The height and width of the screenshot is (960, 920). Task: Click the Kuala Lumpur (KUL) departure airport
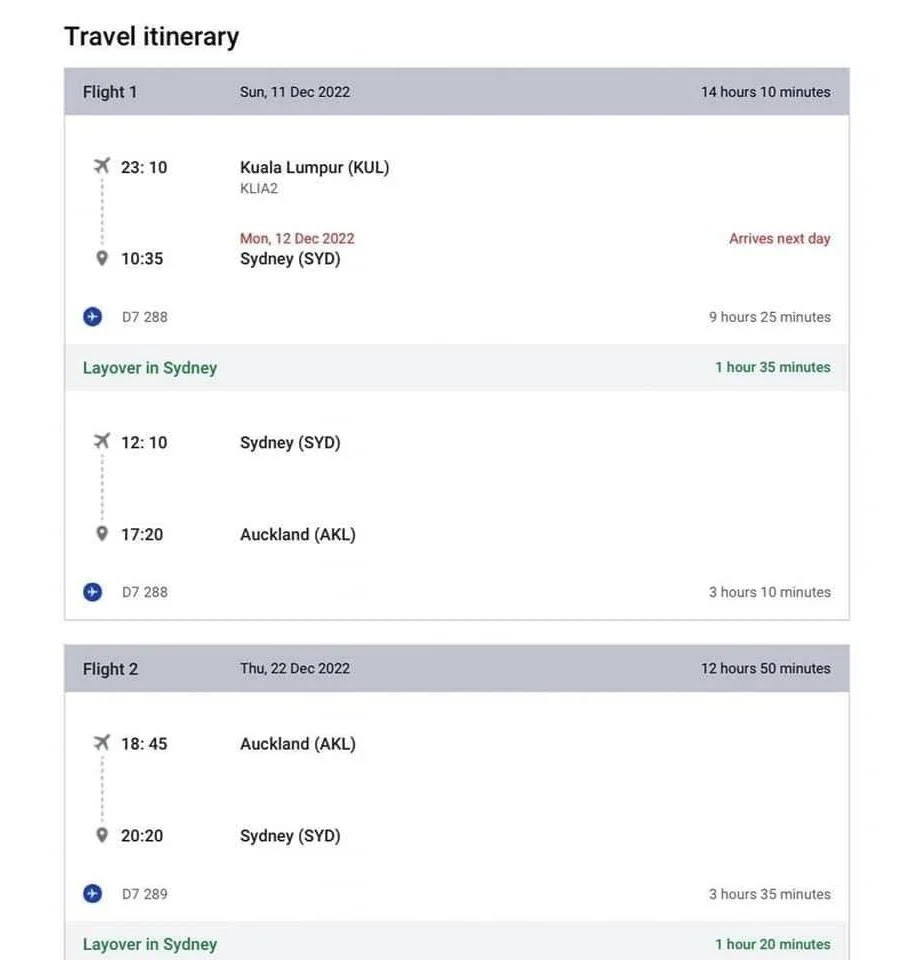tap(314, 167)
